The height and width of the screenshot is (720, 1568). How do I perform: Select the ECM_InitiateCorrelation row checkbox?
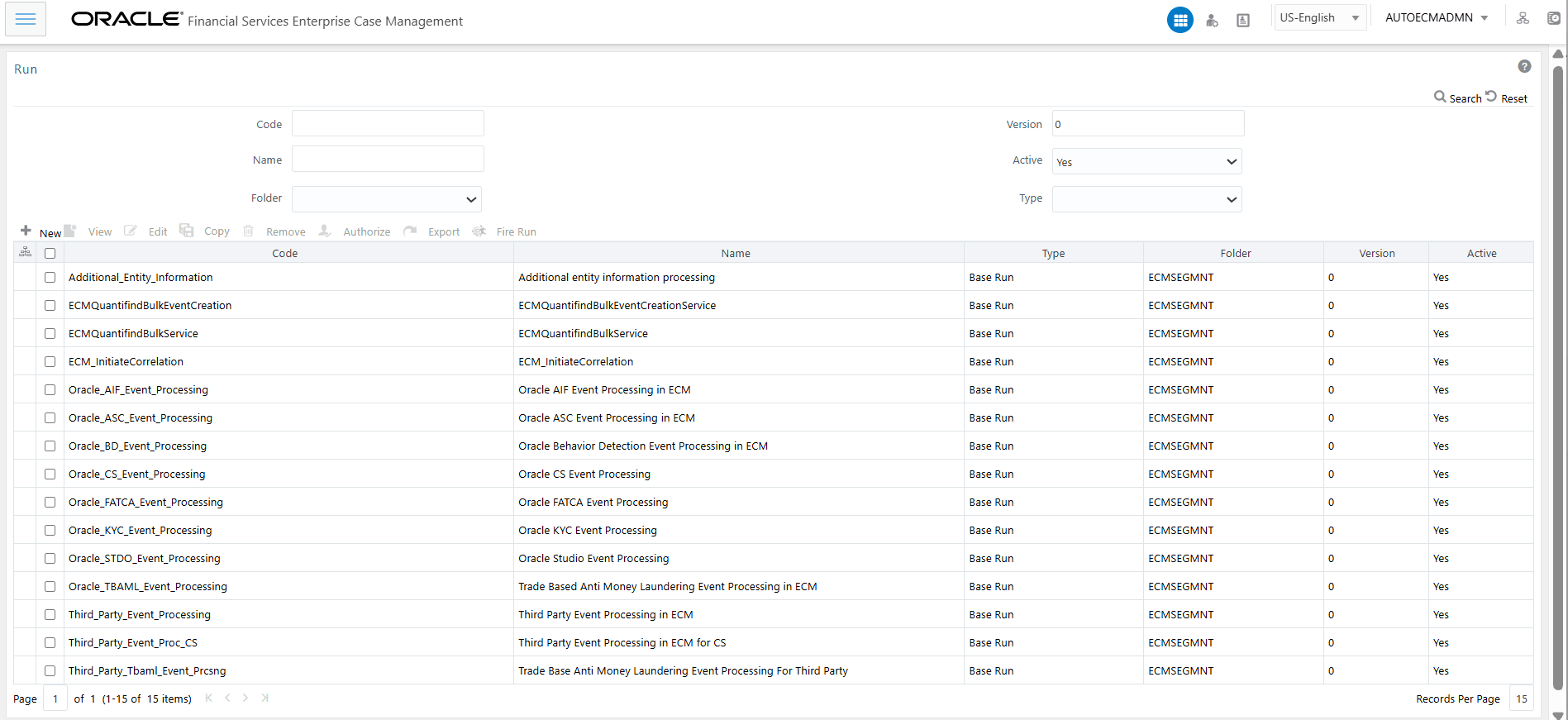[50, 362]
